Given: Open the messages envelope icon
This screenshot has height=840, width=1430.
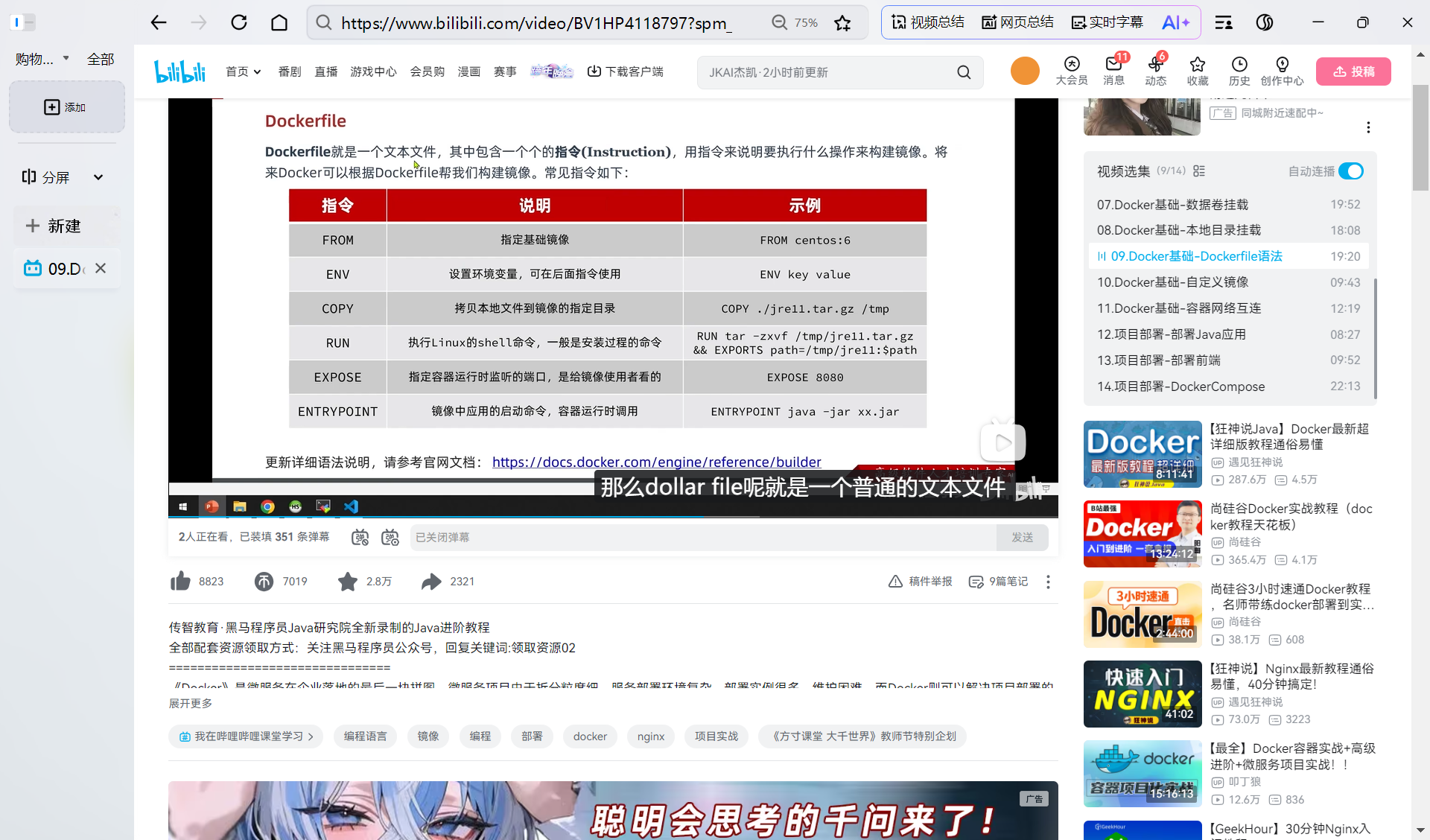Looking at the screenshot, I should click(1113, 65).
